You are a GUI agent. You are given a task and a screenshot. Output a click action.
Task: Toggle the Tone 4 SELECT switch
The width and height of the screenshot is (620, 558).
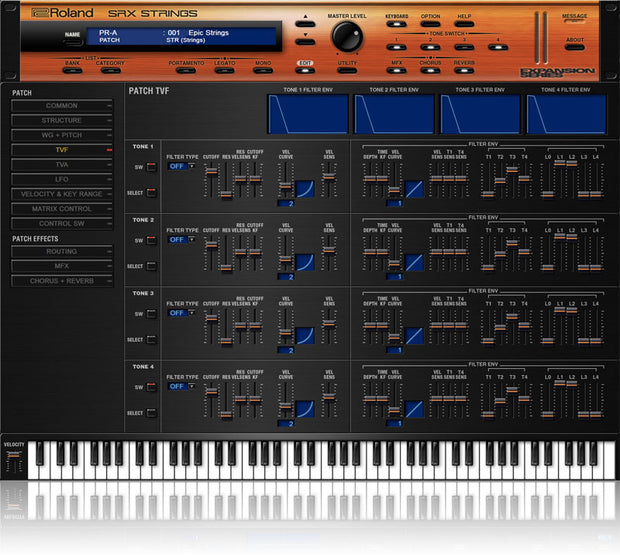click(x=151, y=413)
